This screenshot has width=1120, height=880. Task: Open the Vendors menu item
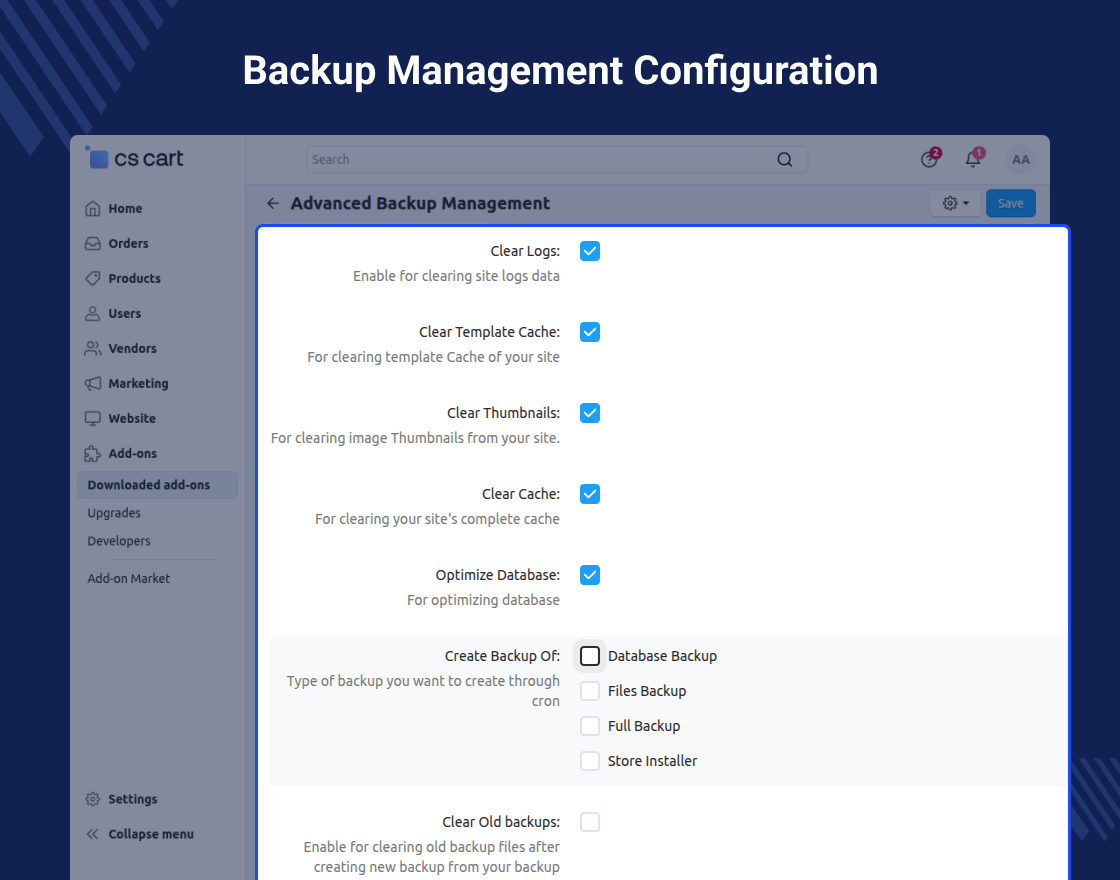pyautogui.click(x=132, y=349)
